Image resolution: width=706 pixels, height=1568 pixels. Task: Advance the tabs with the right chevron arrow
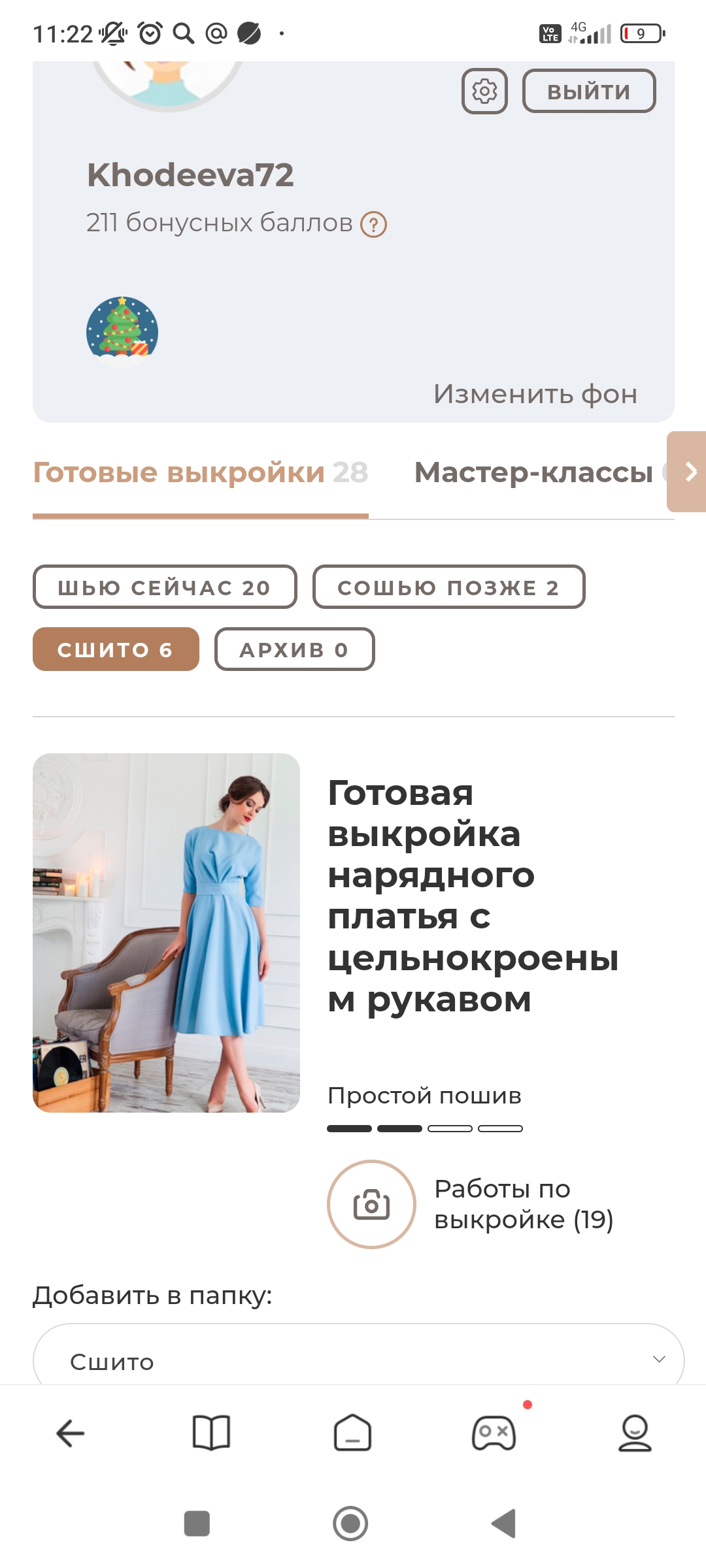pyautogui.click(x=686, y=471)
